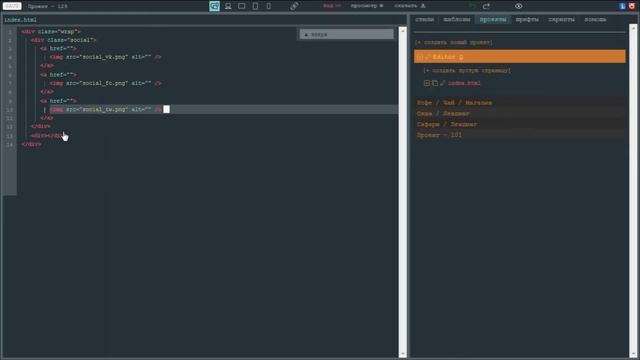The width and height of the screenshot is (640, 360).
Task: Open the 'скрипты' tab
Action: click(561, 20)
